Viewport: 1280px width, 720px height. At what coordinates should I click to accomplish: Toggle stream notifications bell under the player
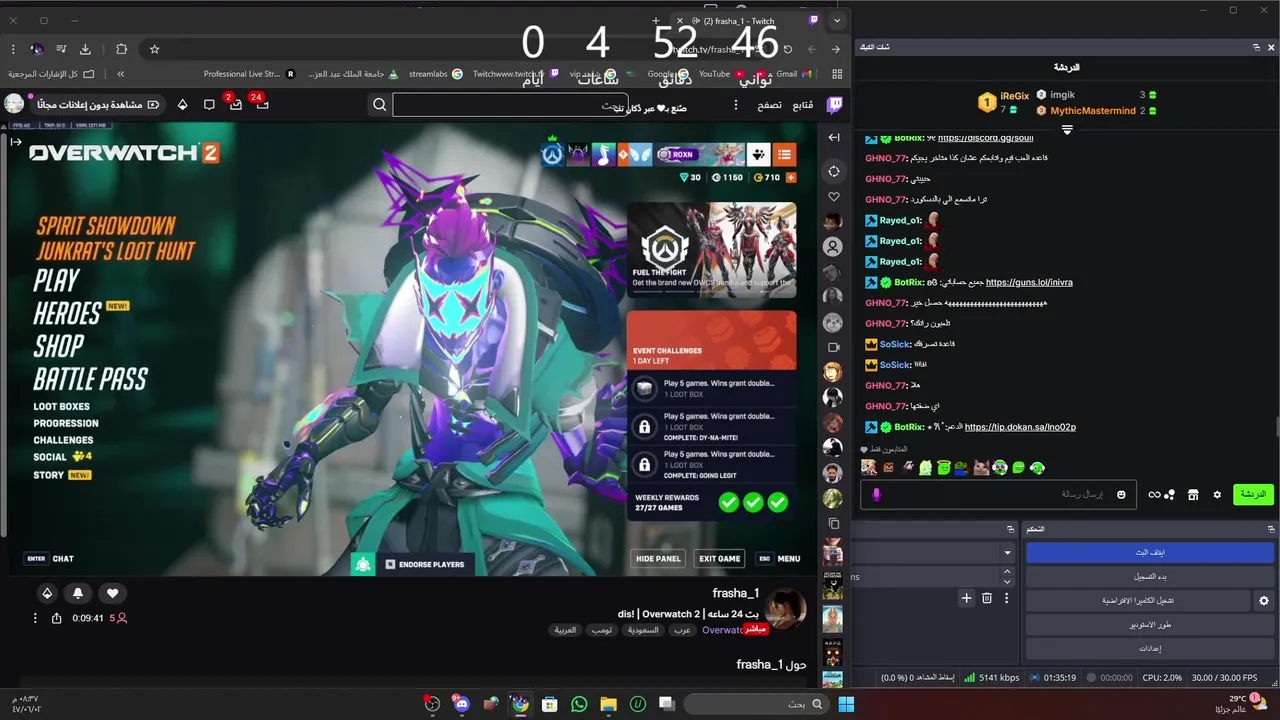coord(78,593)
